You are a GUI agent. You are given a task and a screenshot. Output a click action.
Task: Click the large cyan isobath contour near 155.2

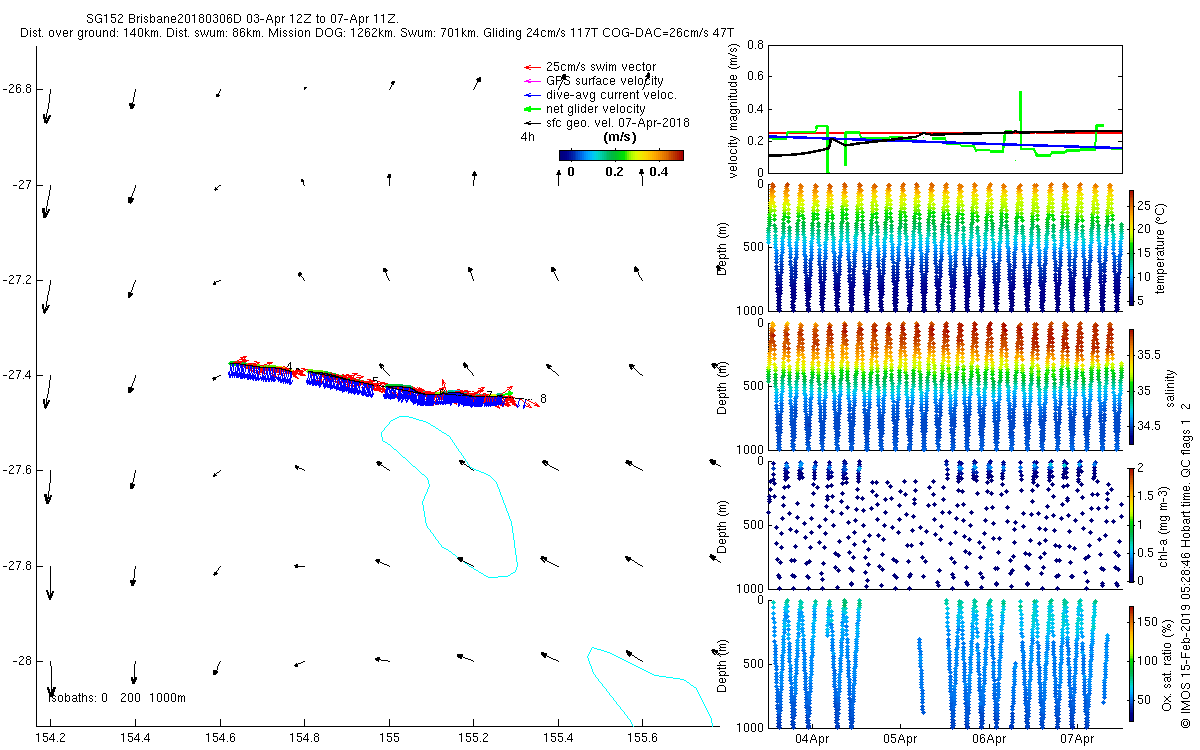click(x=450, y=497)
